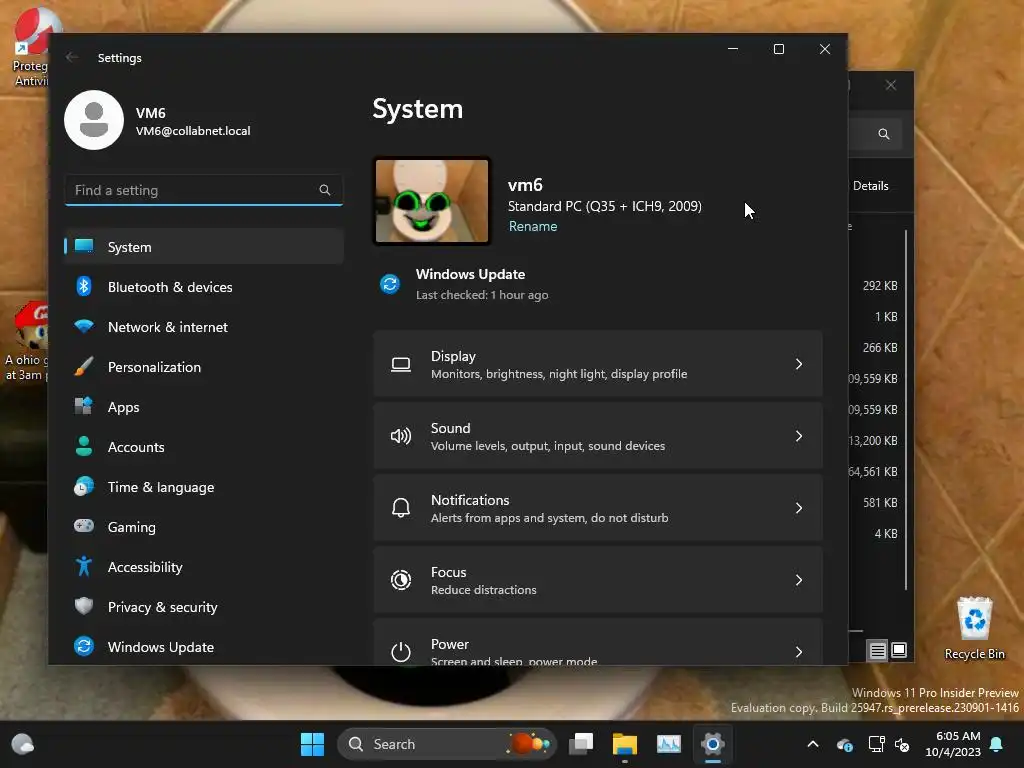The width and height of the screenshot is (1024, 768).
Task: Expand the Notifications settings chevron
Action: 799,508
